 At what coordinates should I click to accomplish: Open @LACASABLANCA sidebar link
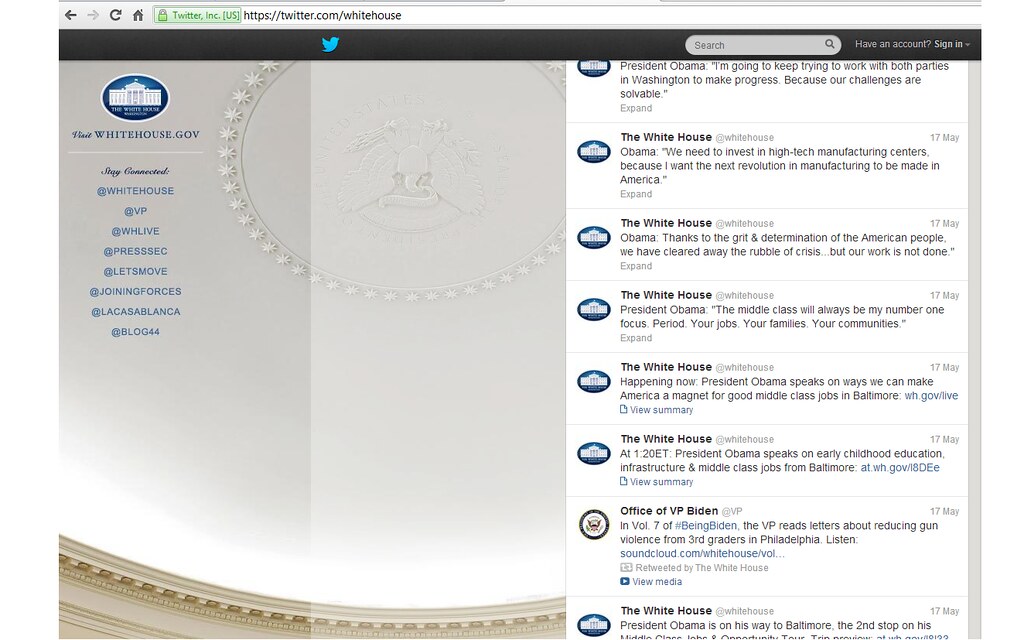coord(136,312)
